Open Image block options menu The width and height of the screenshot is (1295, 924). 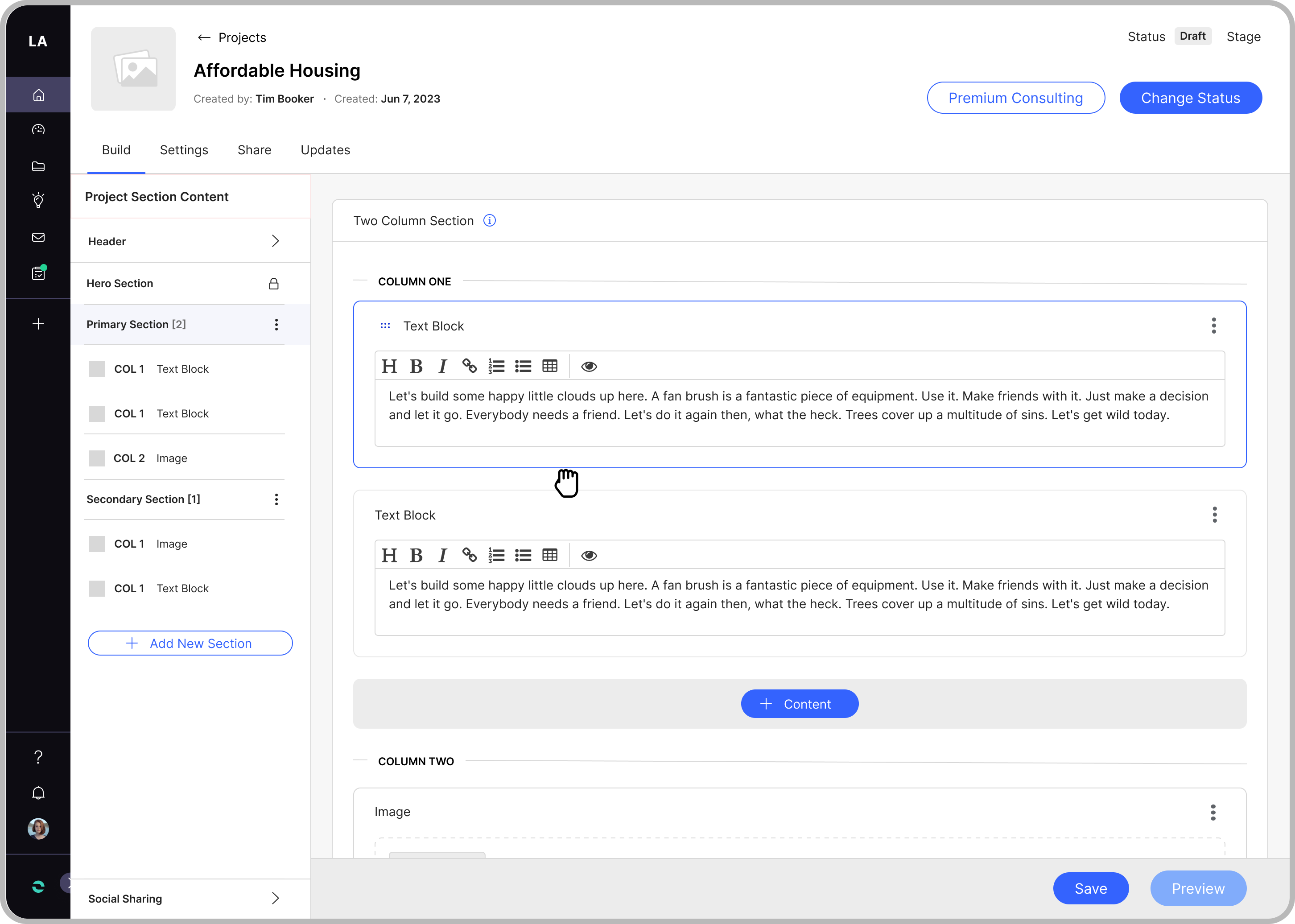pyautogui.click(x=1213, y=812)
